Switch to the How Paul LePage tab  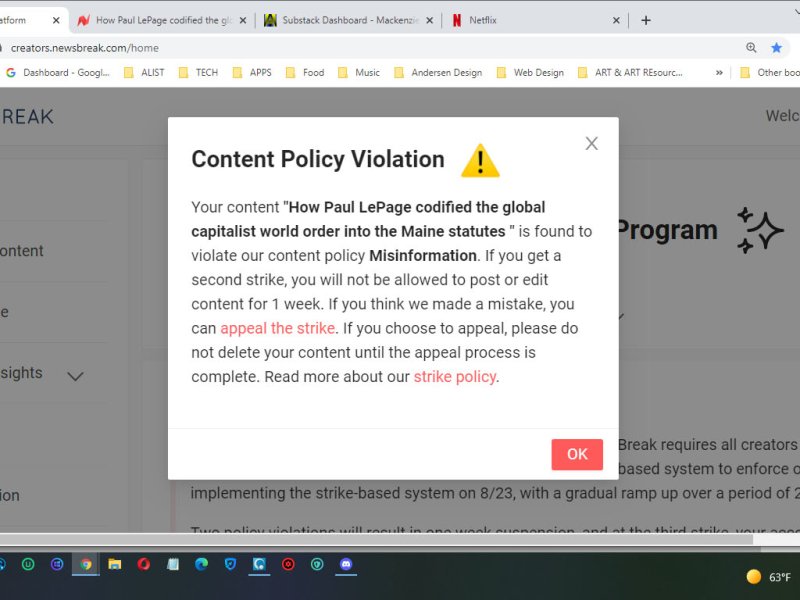[163, 20]
